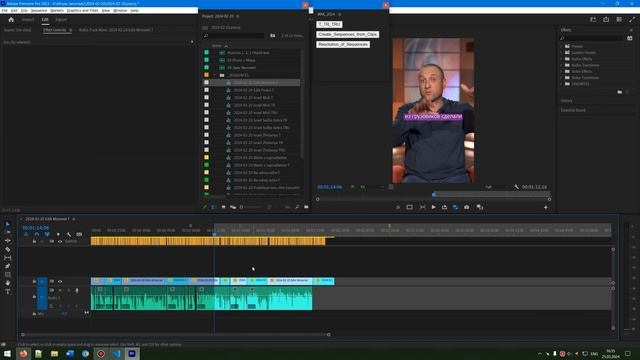
Task: Open Full playback resolution dropdown
Action: coord(497,187)
